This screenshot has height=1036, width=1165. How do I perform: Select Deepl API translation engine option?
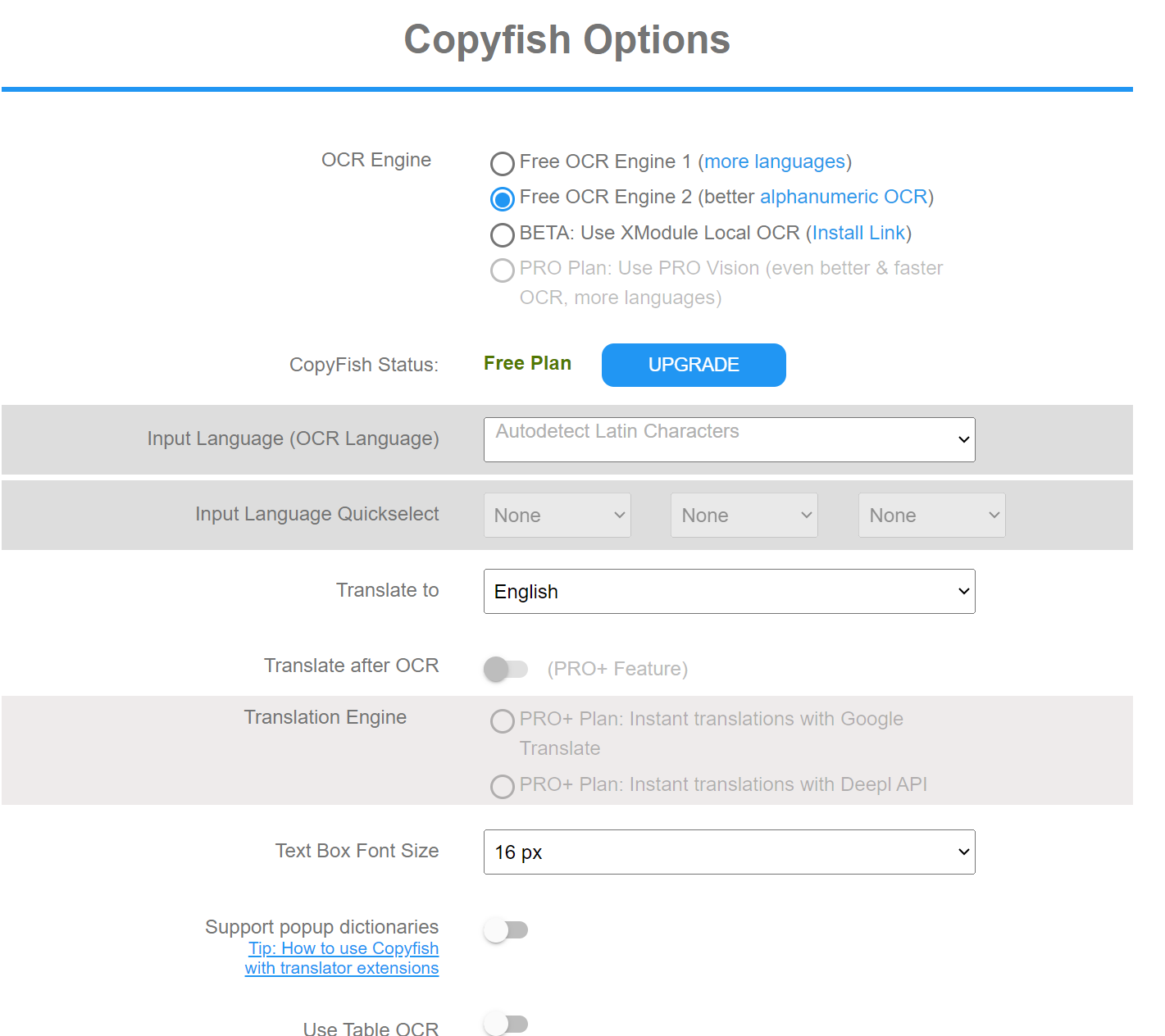[x=503, y=787]
